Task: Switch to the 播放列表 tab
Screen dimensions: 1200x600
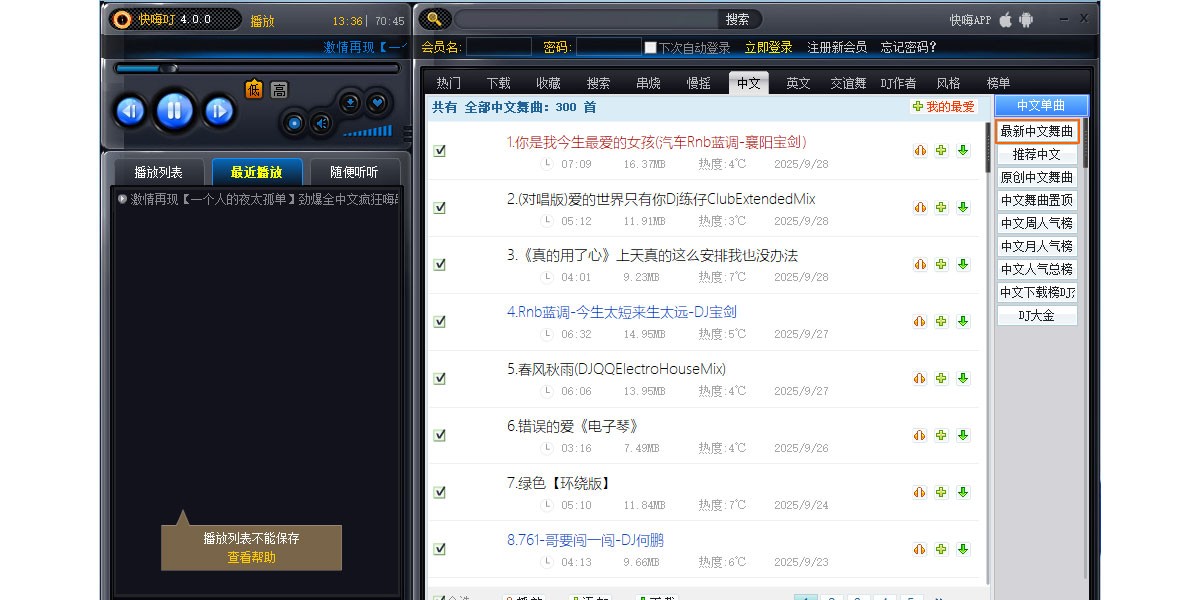Action: pyautogui.click(x=156, y=171)
